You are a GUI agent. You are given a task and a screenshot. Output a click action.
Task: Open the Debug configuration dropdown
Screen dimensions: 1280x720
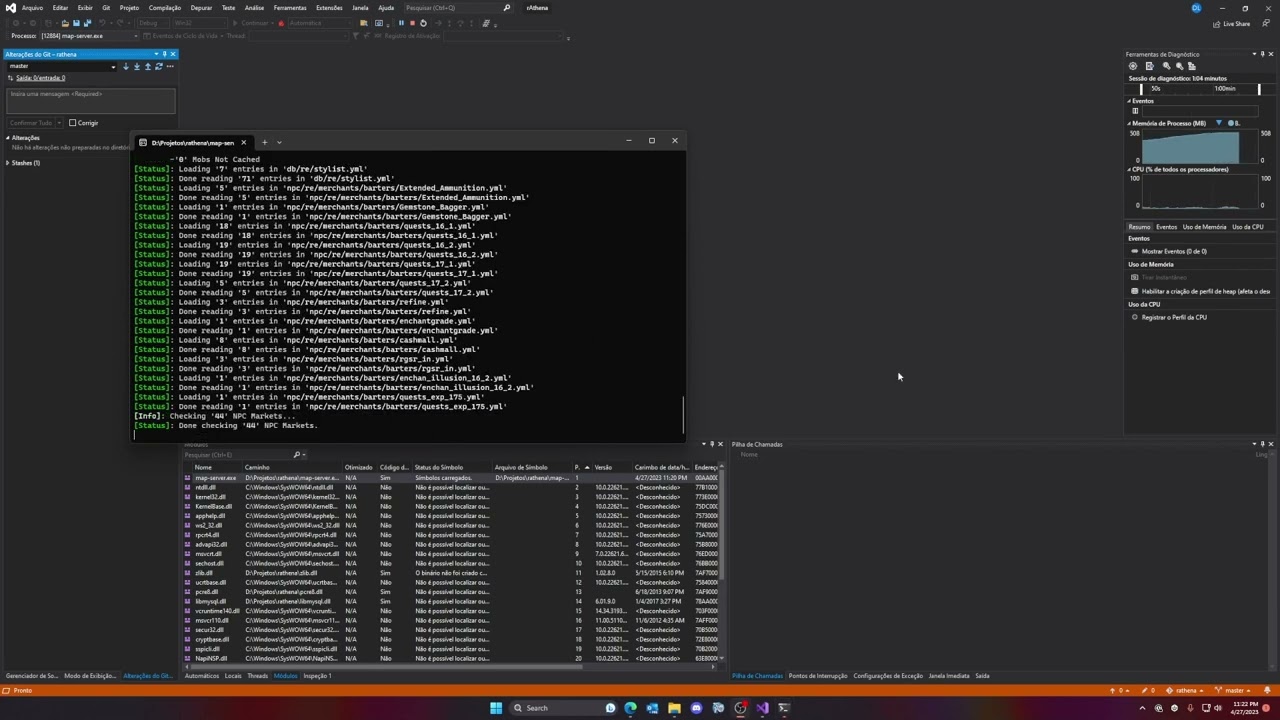154,23
